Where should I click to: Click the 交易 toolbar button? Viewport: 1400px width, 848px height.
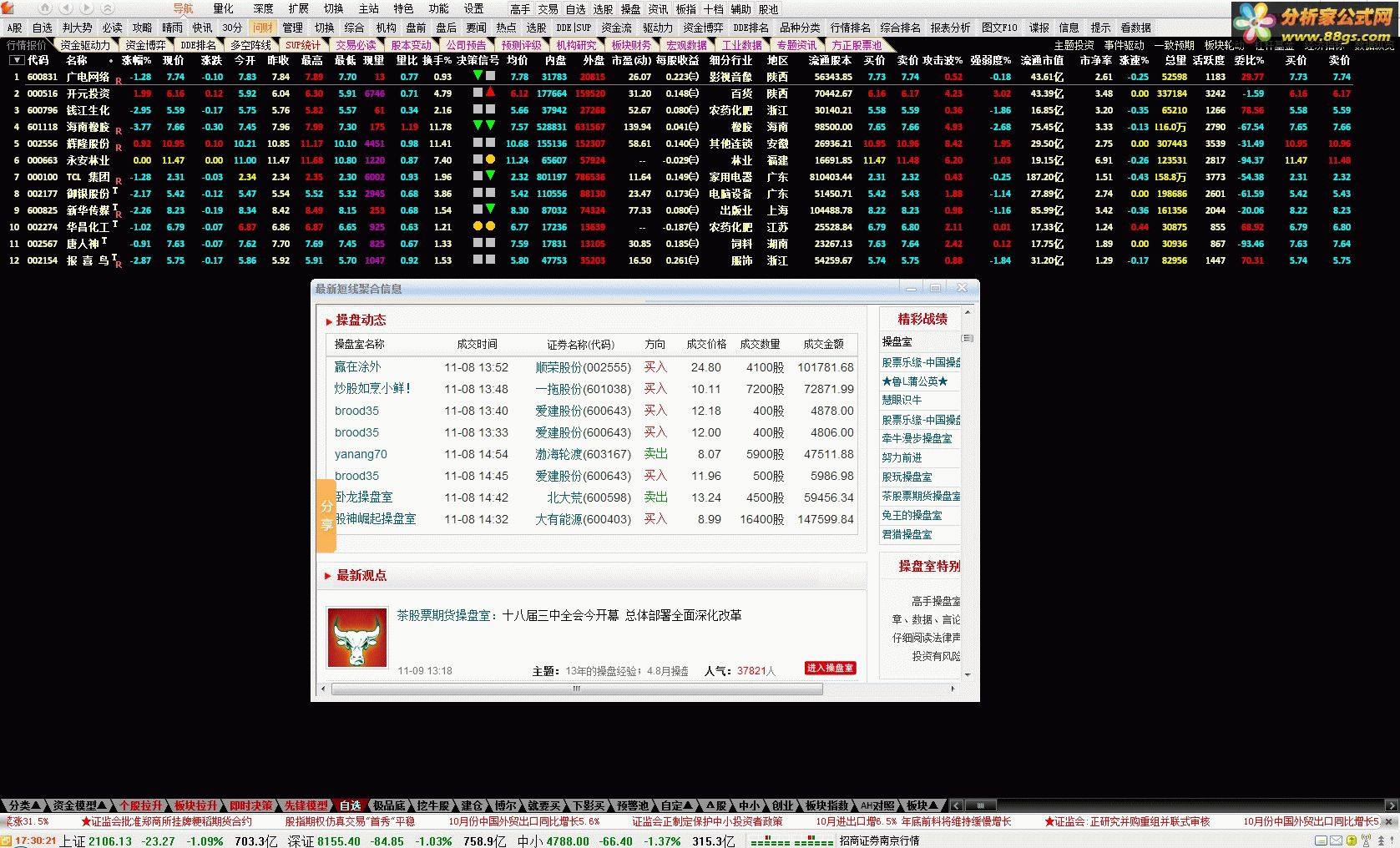pos(548,9)
